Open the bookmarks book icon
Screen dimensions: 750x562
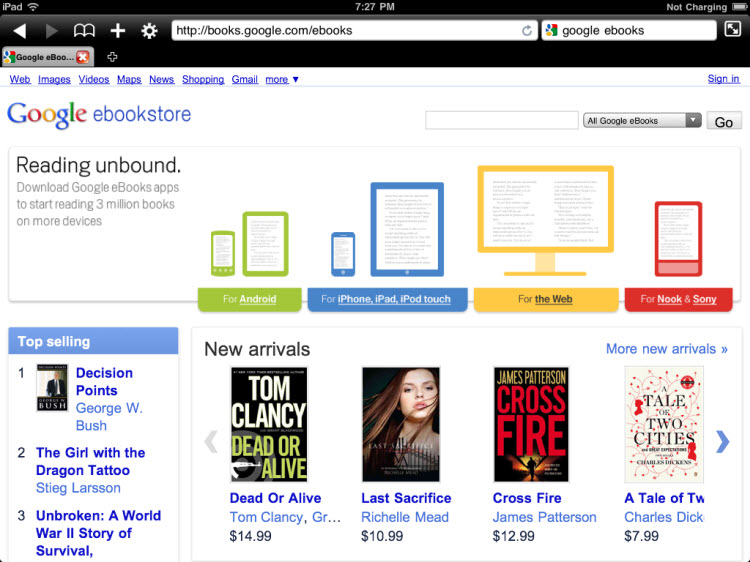pos(84,31)
